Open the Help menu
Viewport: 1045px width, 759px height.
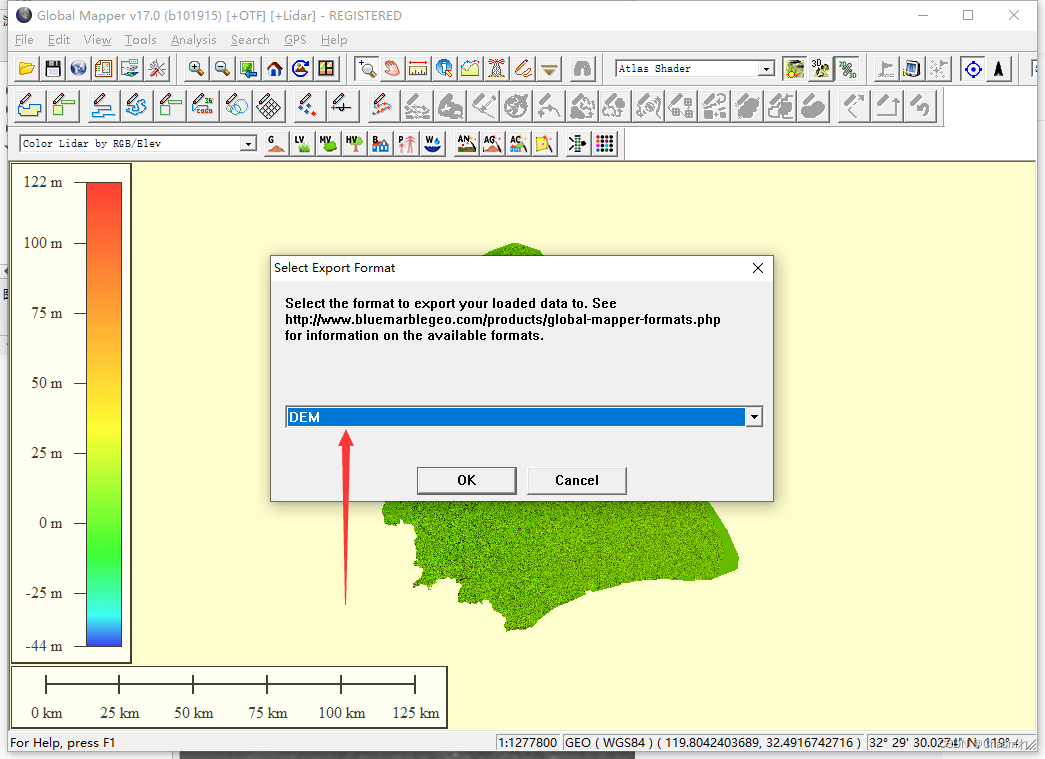tap(334, 40)
